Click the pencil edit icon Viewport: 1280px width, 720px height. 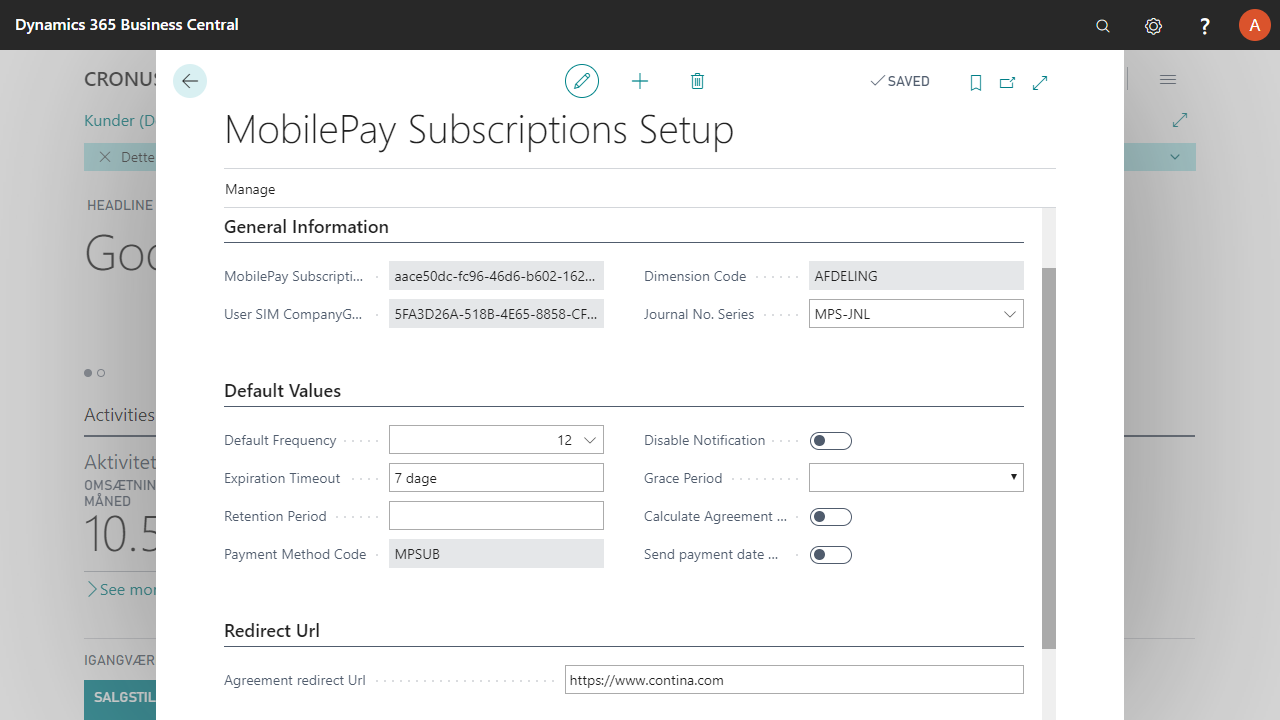[x=582, y=81]
